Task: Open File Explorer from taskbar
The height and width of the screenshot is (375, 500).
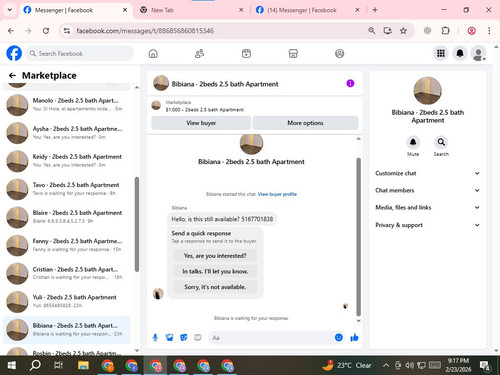Action: pos(83,365)
